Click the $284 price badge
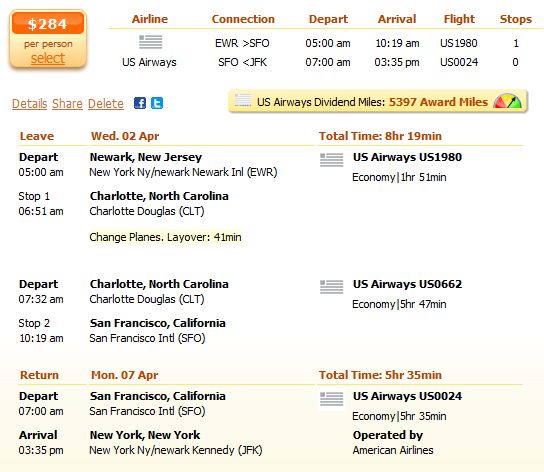This screenshot has width=544, height=472. pos(48,24)
